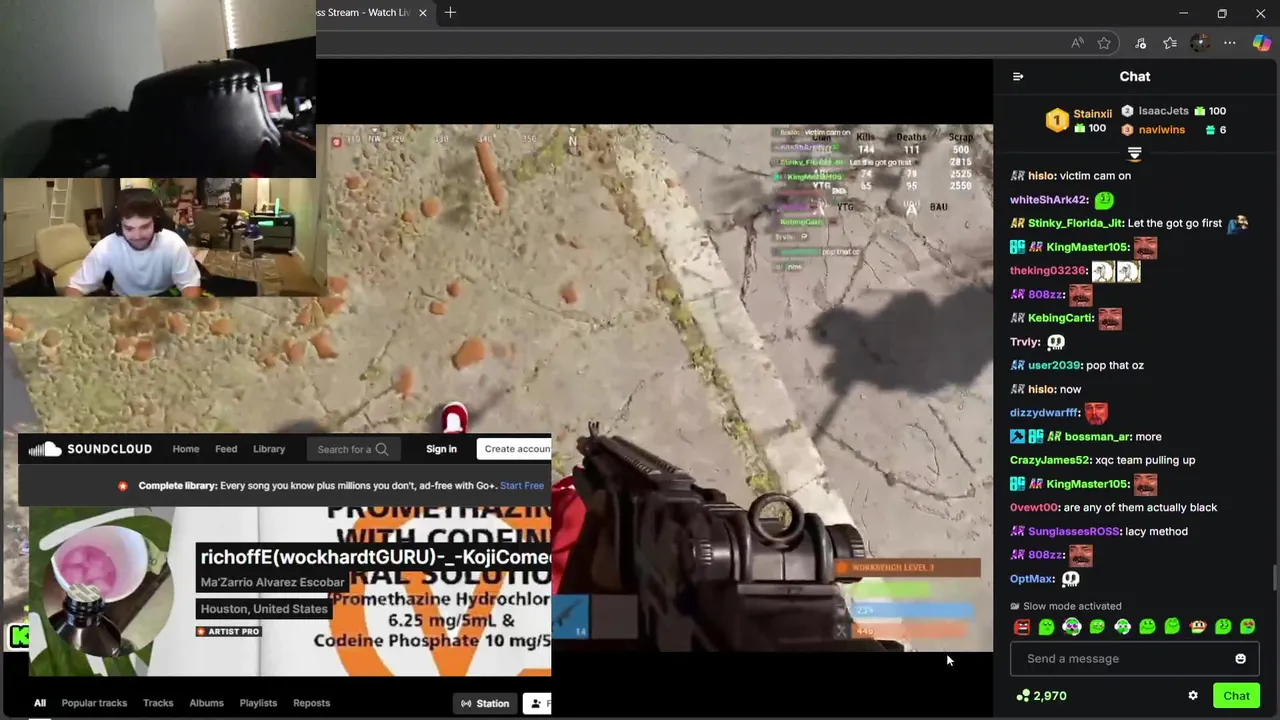Open SoundCloud Home tab
This screenshot has height=720, width=1280.
click(186, 449)
